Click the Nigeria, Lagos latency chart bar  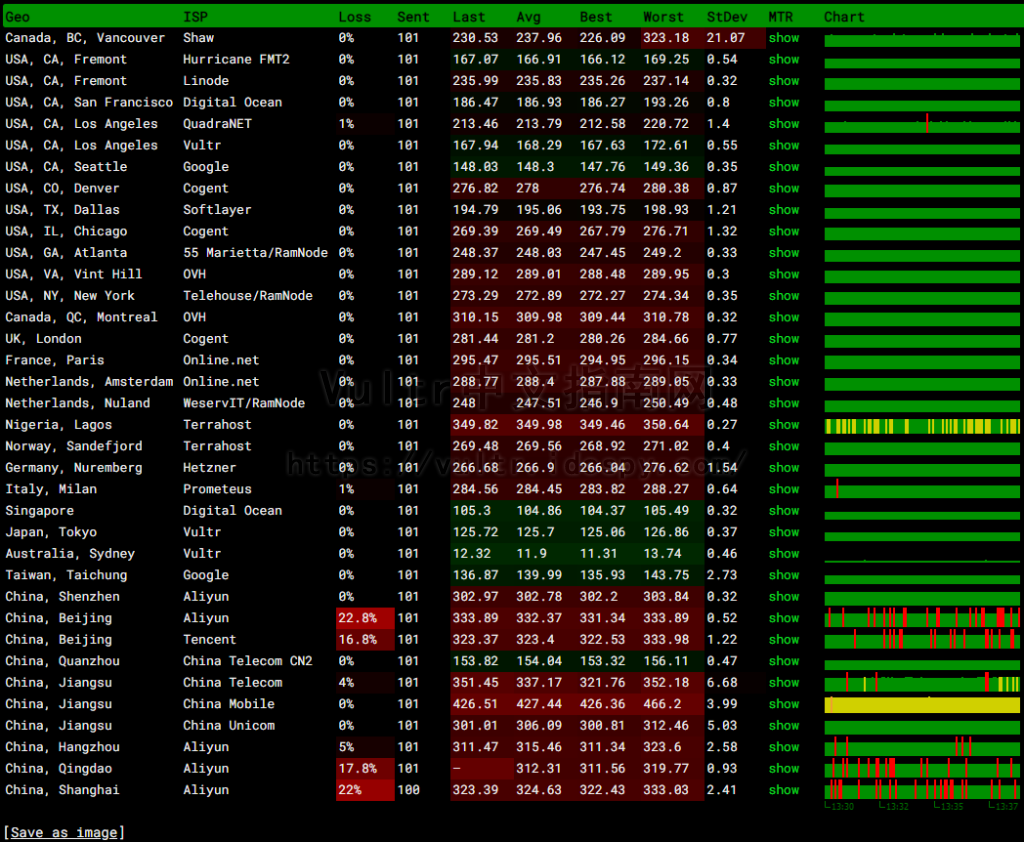[922, 427]
